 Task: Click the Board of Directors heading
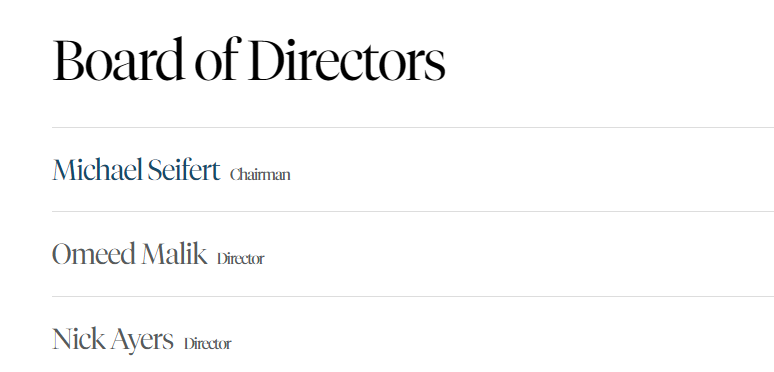[249, 59]
